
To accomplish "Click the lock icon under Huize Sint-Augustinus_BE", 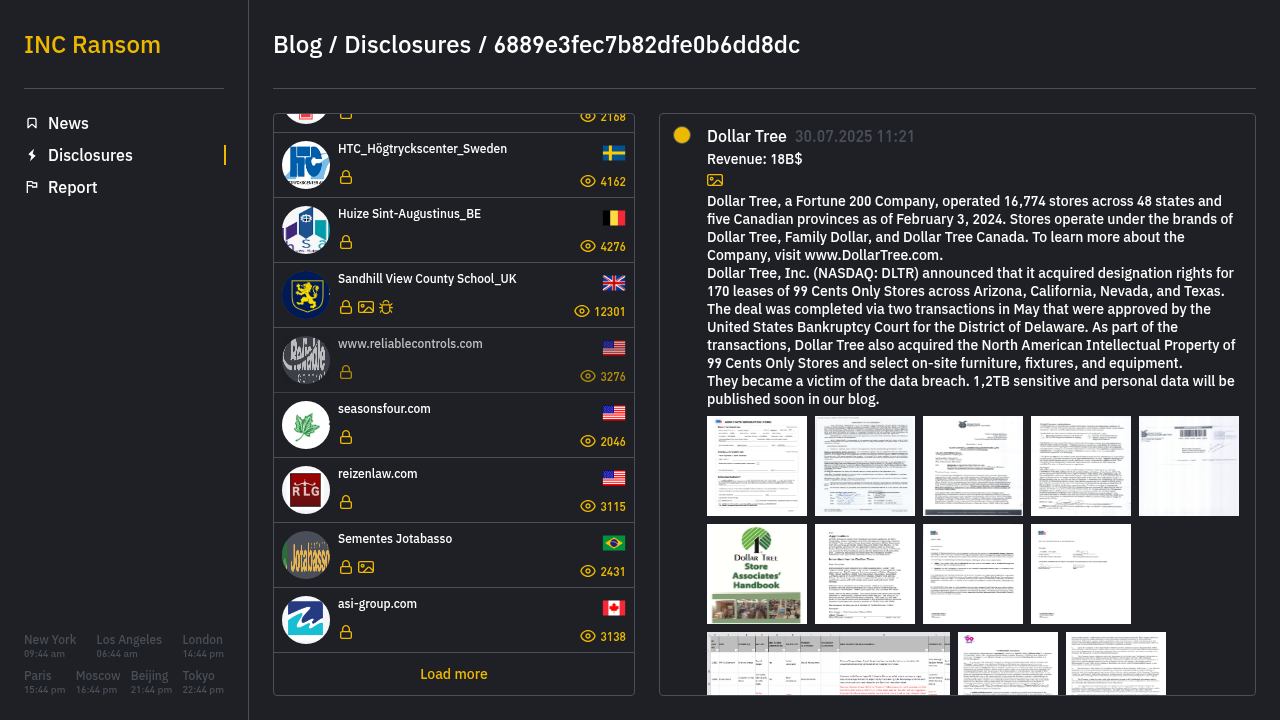I will (x=346, y=242).
